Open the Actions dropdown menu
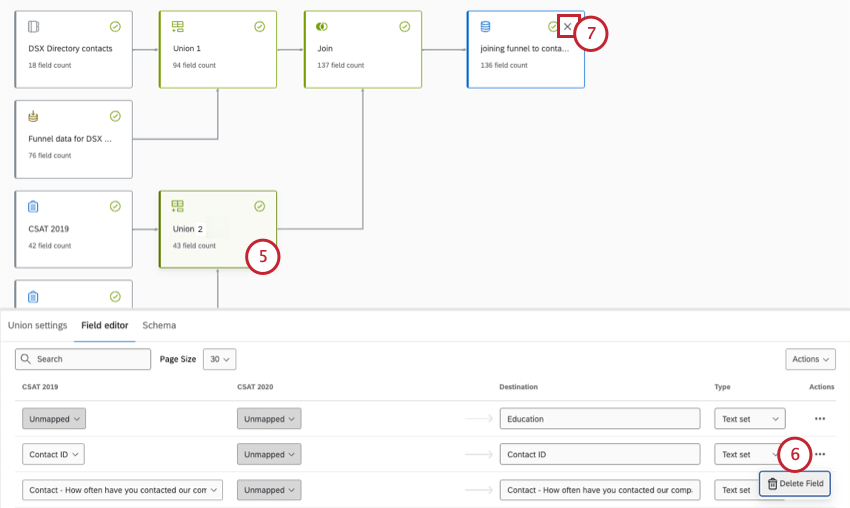Viewport: 850px width, 508px height. click(810, 359)
